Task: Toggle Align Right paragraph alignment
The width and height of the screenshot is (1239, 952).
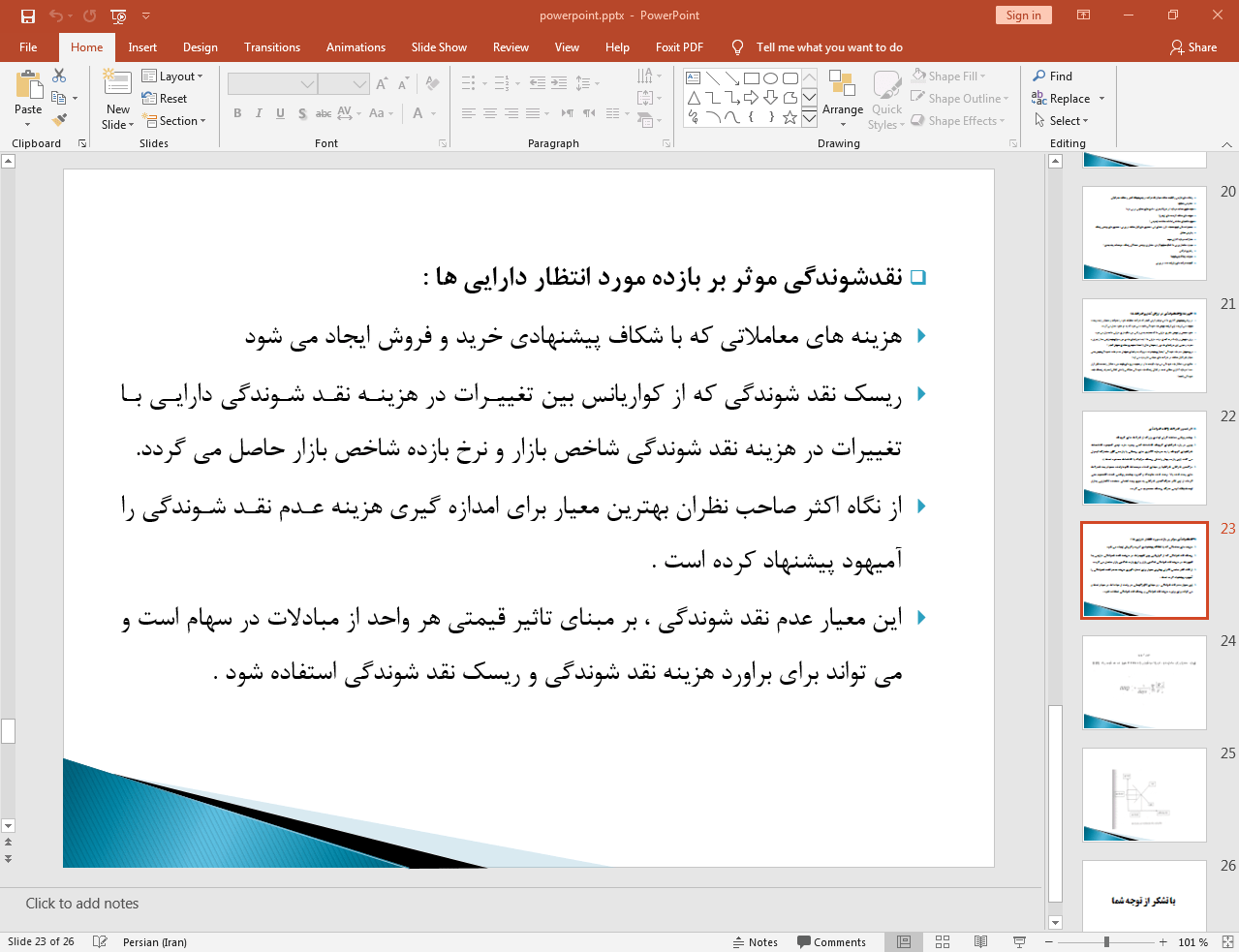Action: click(x=511, y=113)
